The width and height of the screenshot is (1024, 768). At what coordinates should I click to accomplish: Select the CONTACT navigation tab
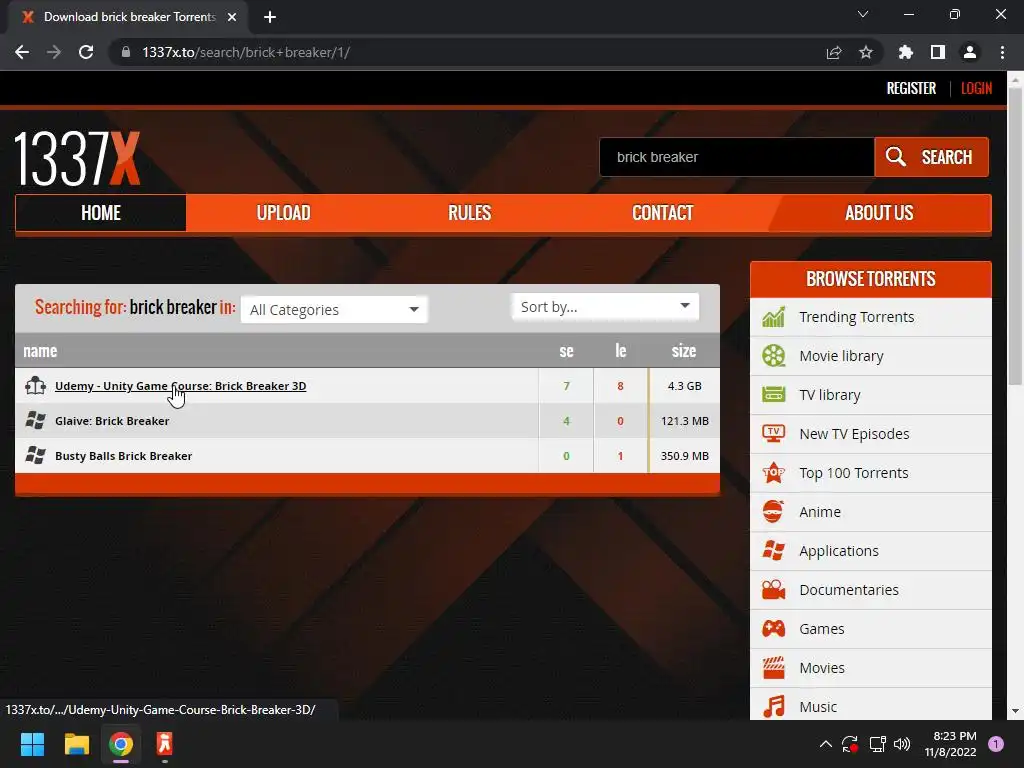pyautogui.click(x=662, y=213)
